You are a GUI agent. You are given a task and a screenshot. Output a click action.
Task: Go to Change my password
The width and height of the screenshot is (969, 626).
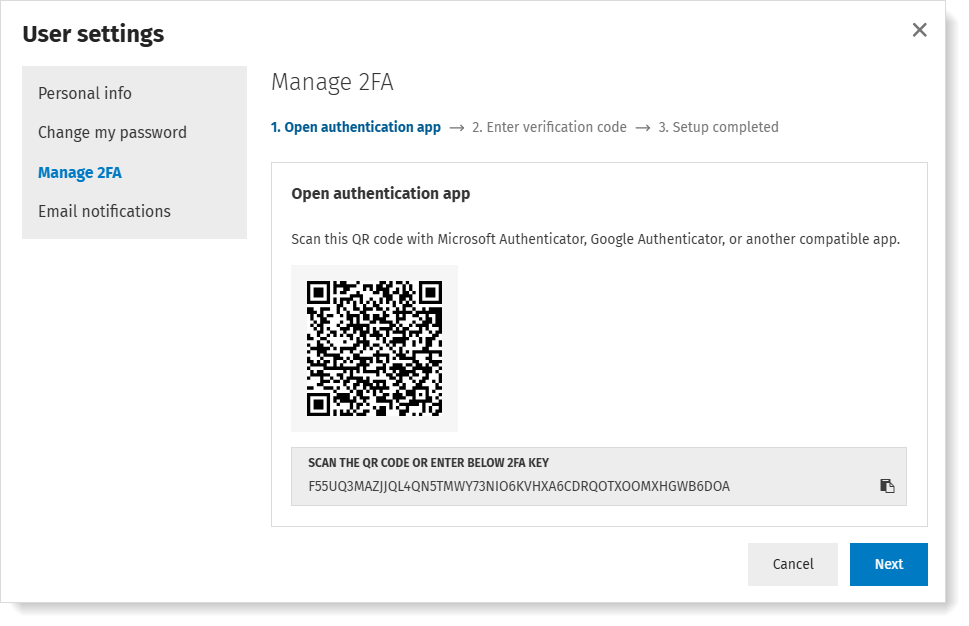click(x=112, y=132)
